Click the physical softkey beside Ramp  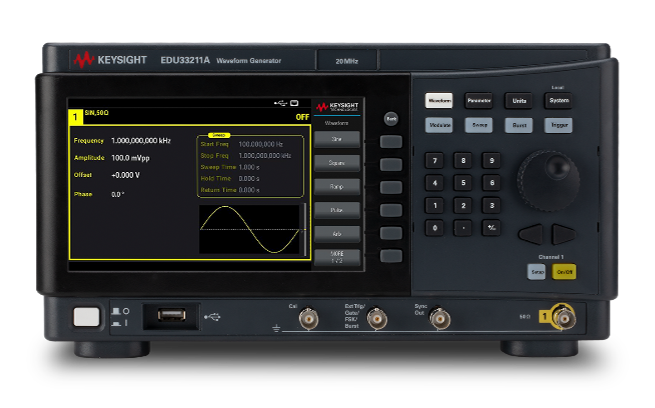pyautogui.click(x=391, y=188)
